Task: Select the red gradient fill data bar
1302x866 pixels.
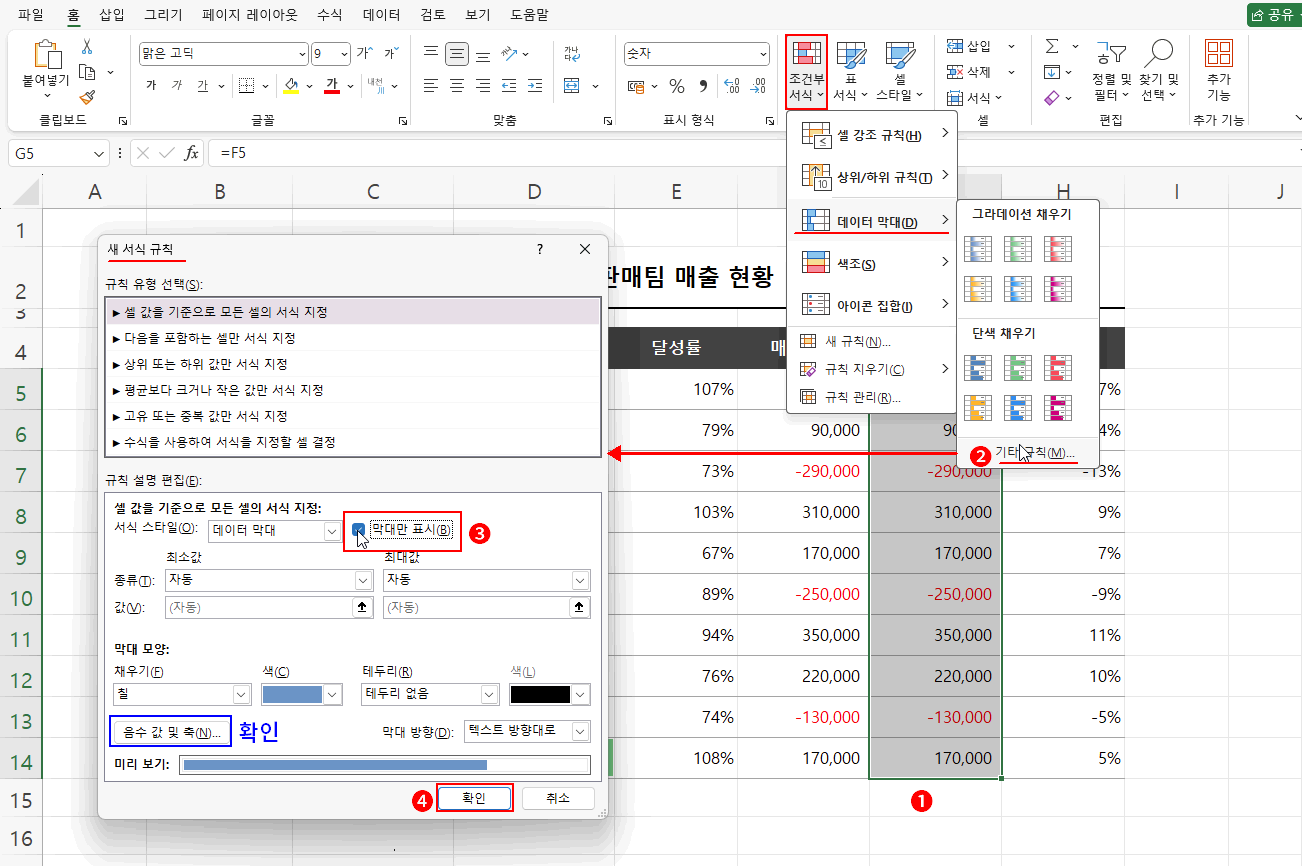Action: (x=1058, y=249)
